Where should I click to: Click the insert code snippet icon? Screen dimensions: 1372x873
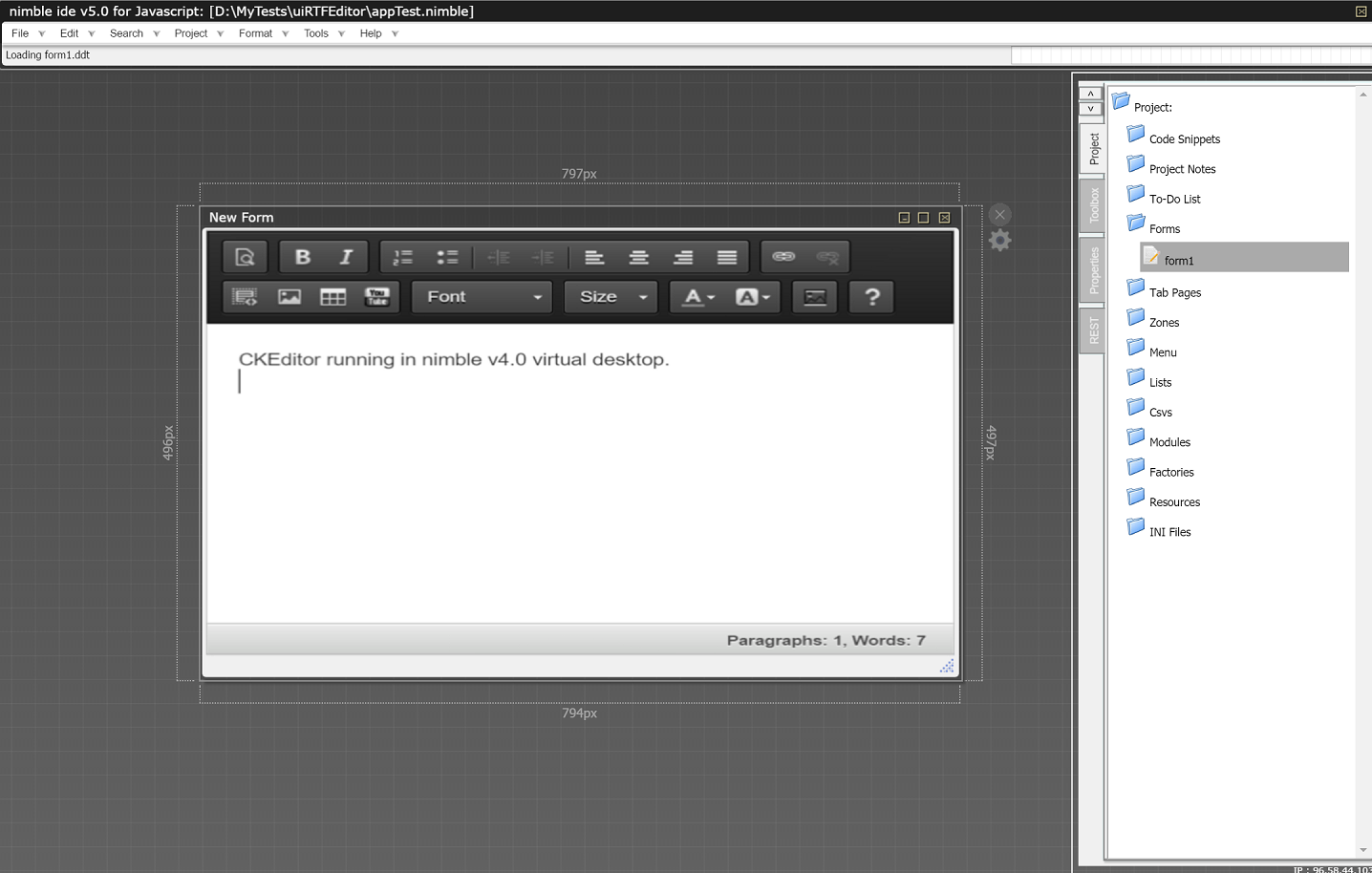coord(245,297)
